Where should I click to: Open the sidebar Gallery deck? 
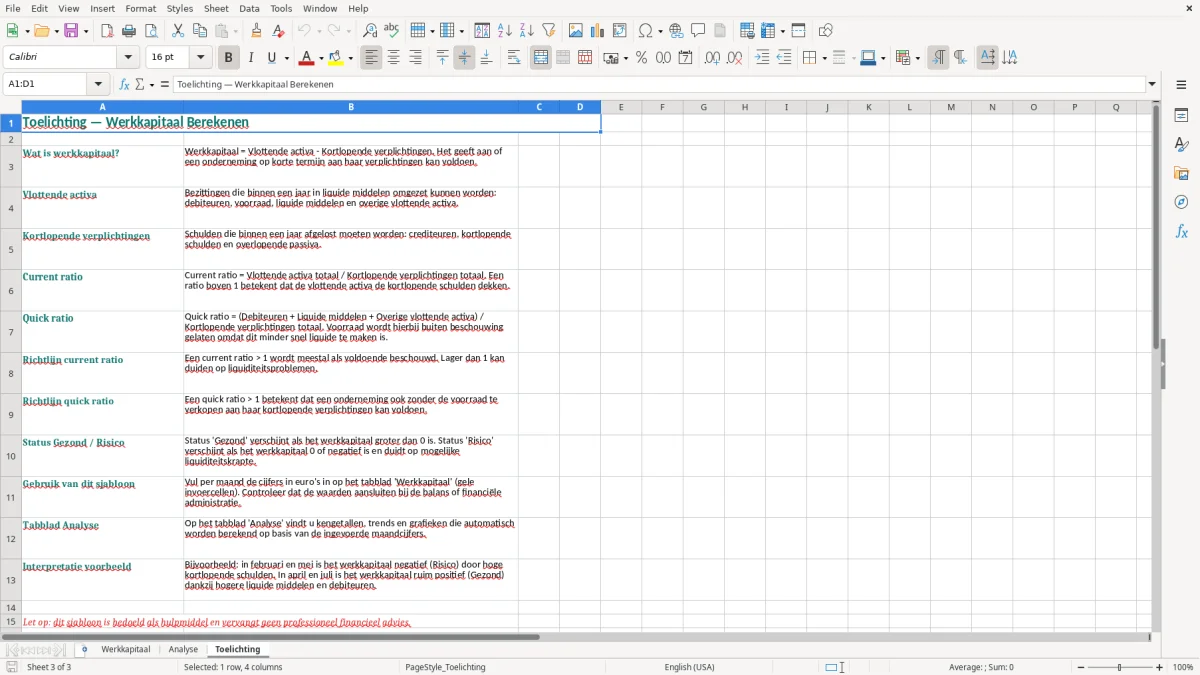pos(1181,174)
